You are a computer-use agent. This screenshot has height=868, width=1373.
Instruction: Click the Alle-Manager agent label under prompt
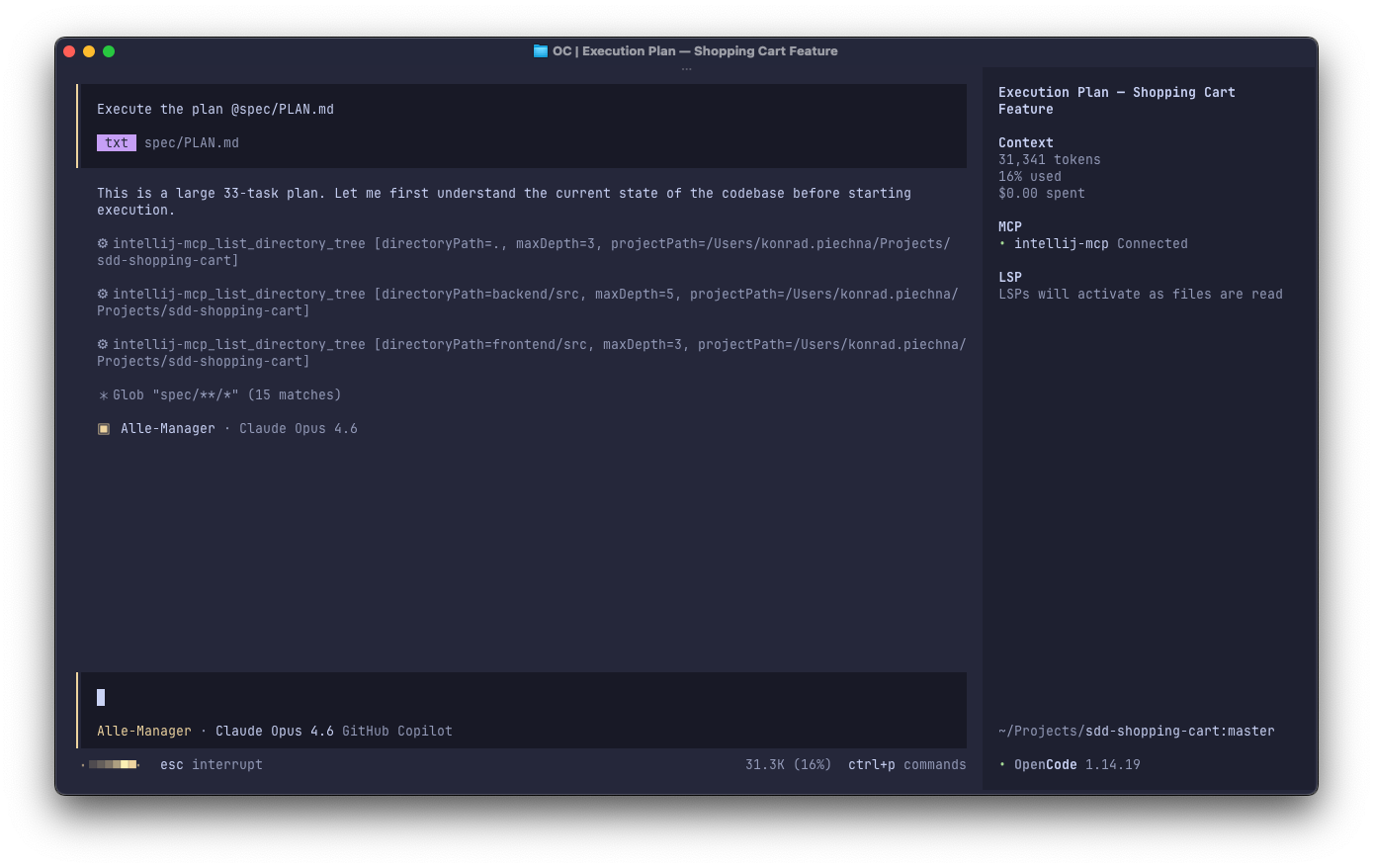pyautogui.click(x=144, y=731)
